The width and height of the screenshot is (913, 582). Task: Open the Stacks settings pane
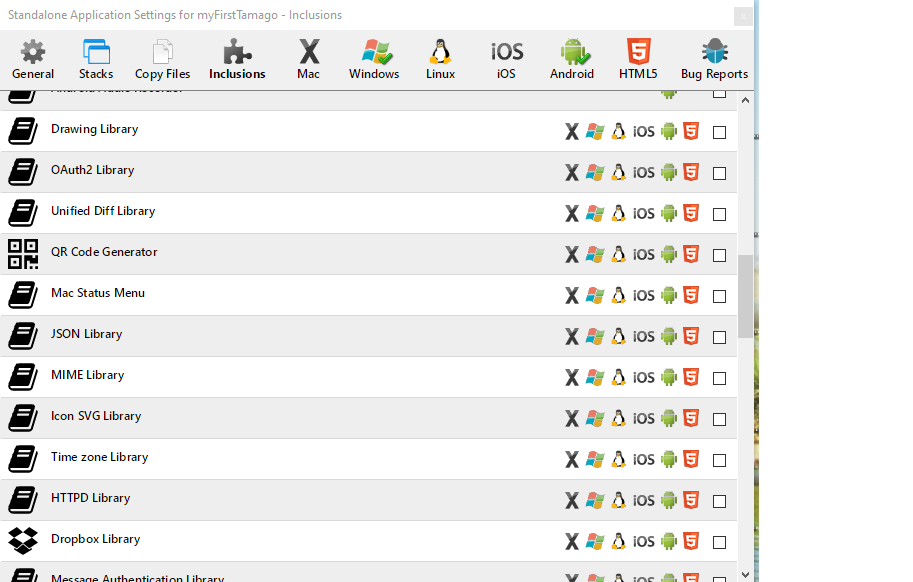pyautogui.click(x=96, y=59)
